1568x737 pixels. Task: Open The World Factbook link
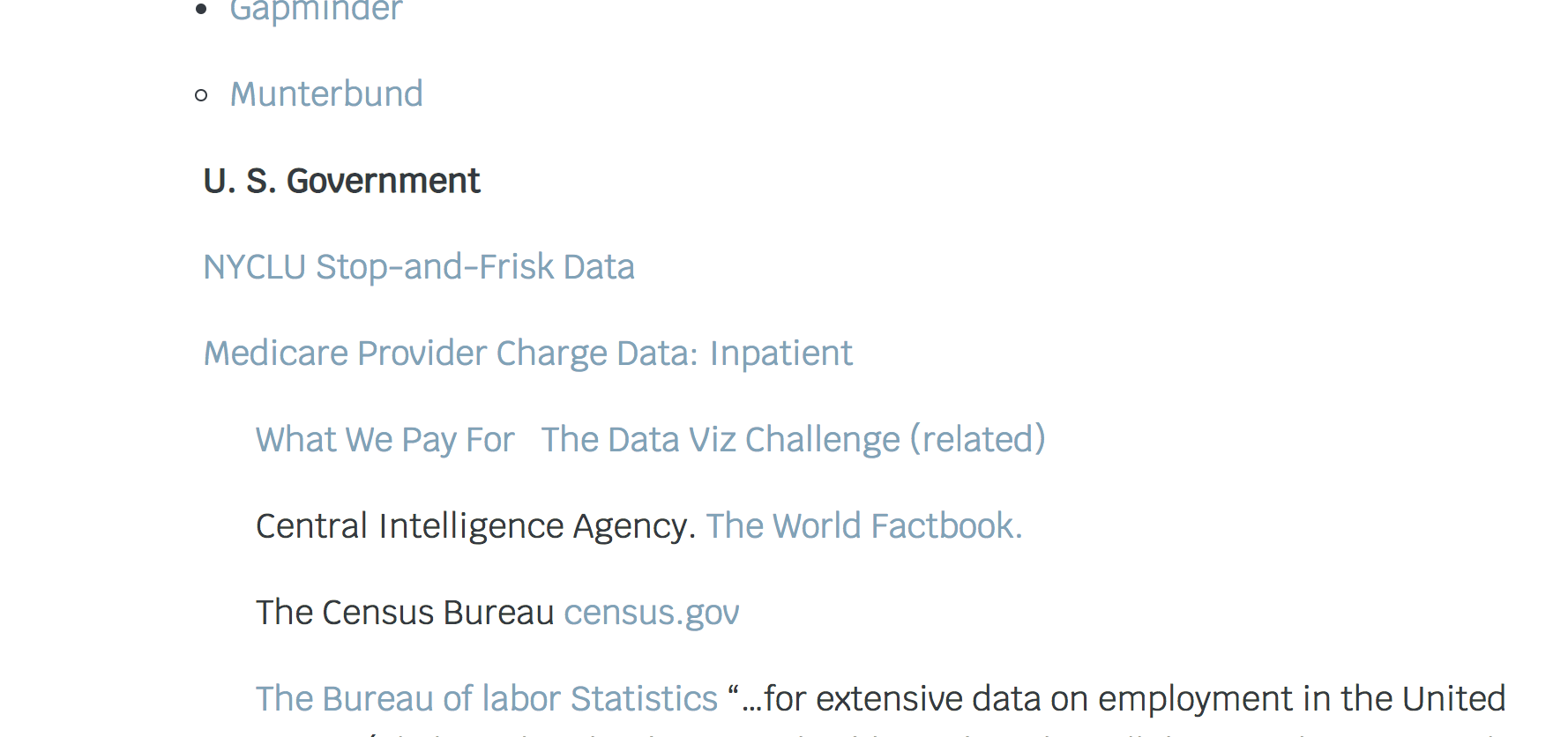pyautogui.click(x=864, y=526)
